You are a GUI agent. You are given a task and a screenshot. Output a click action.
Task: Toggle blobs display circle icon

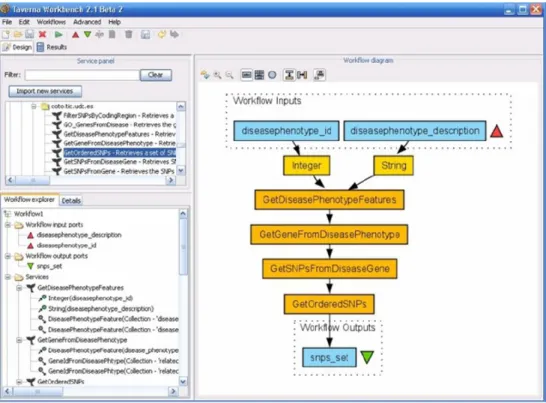click(x=272, y=75)
